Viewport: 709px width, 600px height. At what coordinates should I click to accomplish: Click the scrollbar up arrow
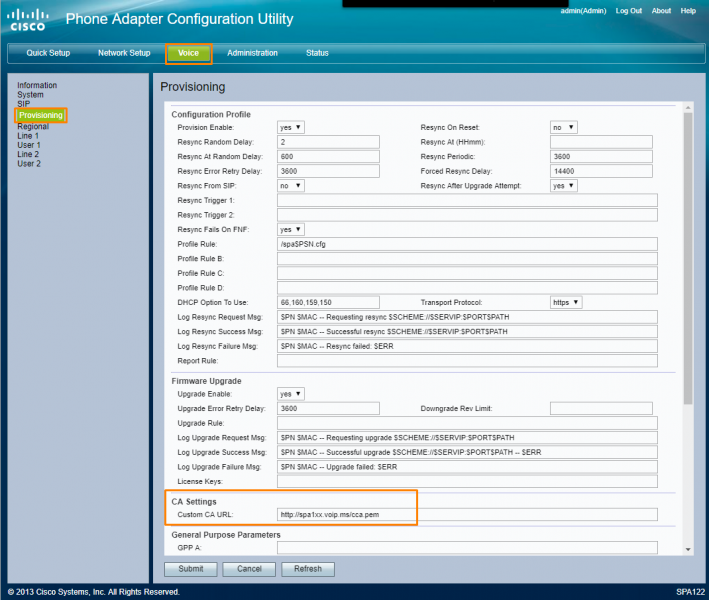(688, 108)
